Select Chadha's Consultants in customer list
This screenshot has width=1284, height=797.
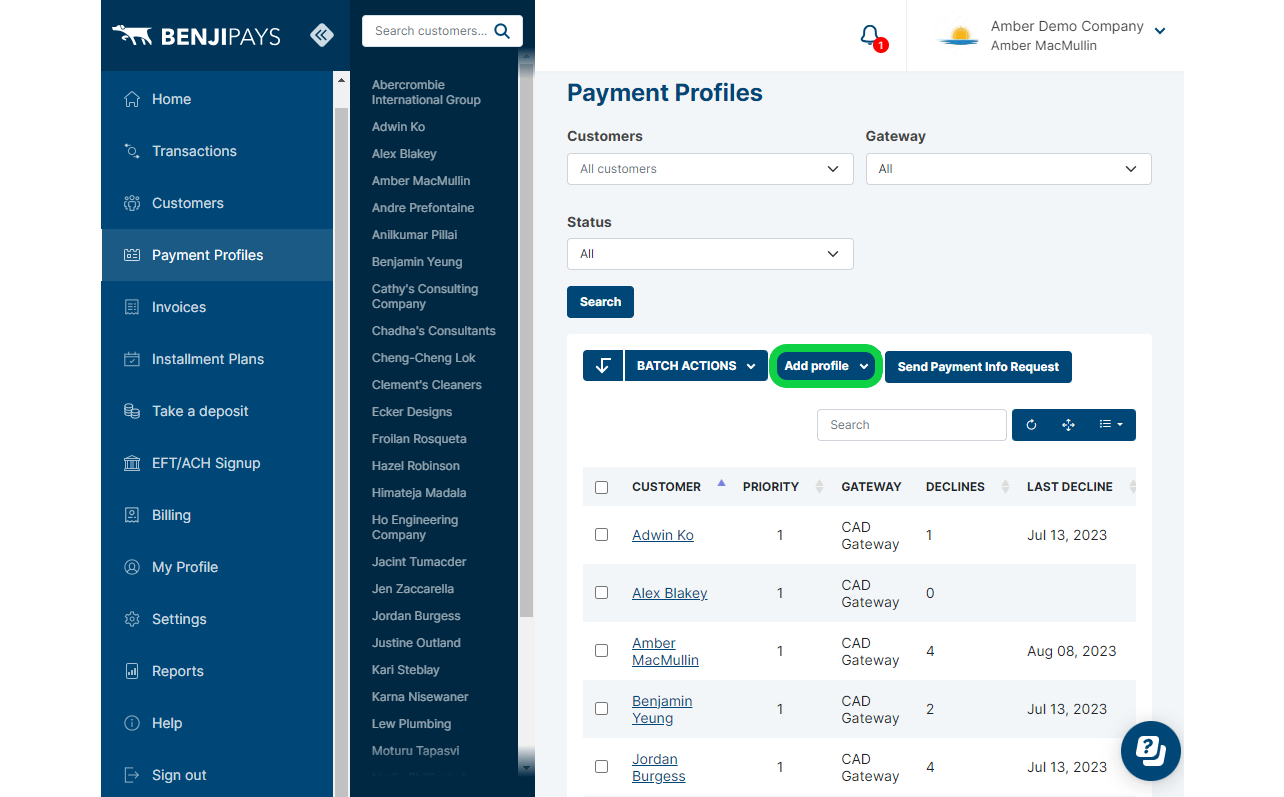pyautogui.click(x=434, y=331)
